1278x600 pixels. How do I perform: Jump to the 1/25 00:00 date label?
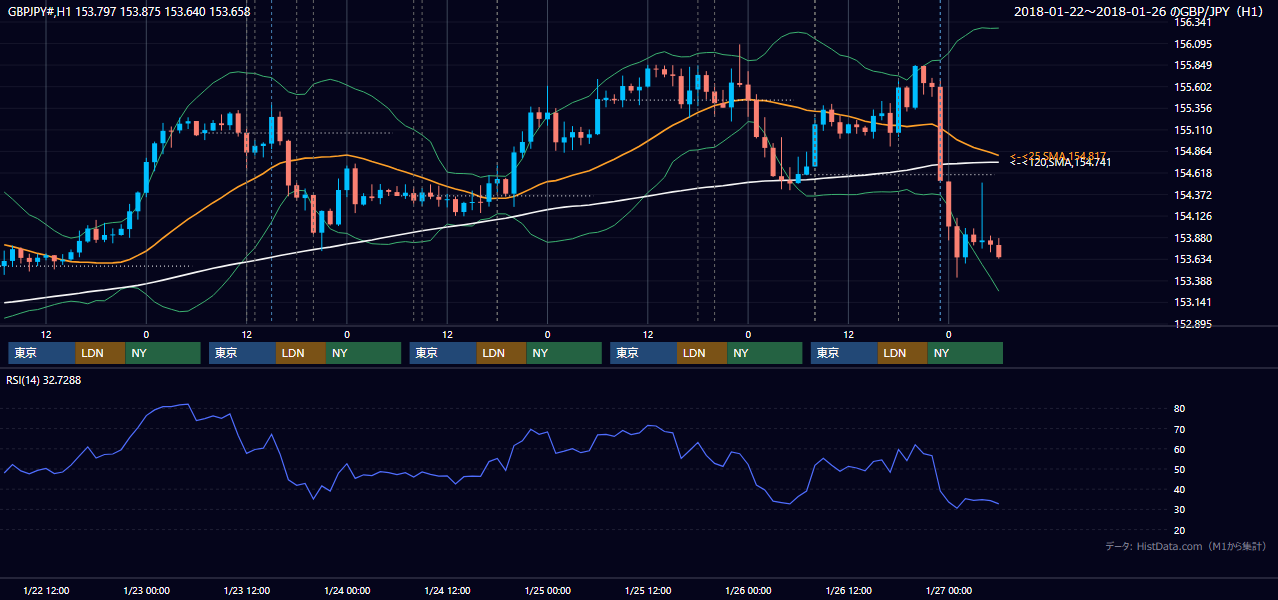tap(547, 591)
